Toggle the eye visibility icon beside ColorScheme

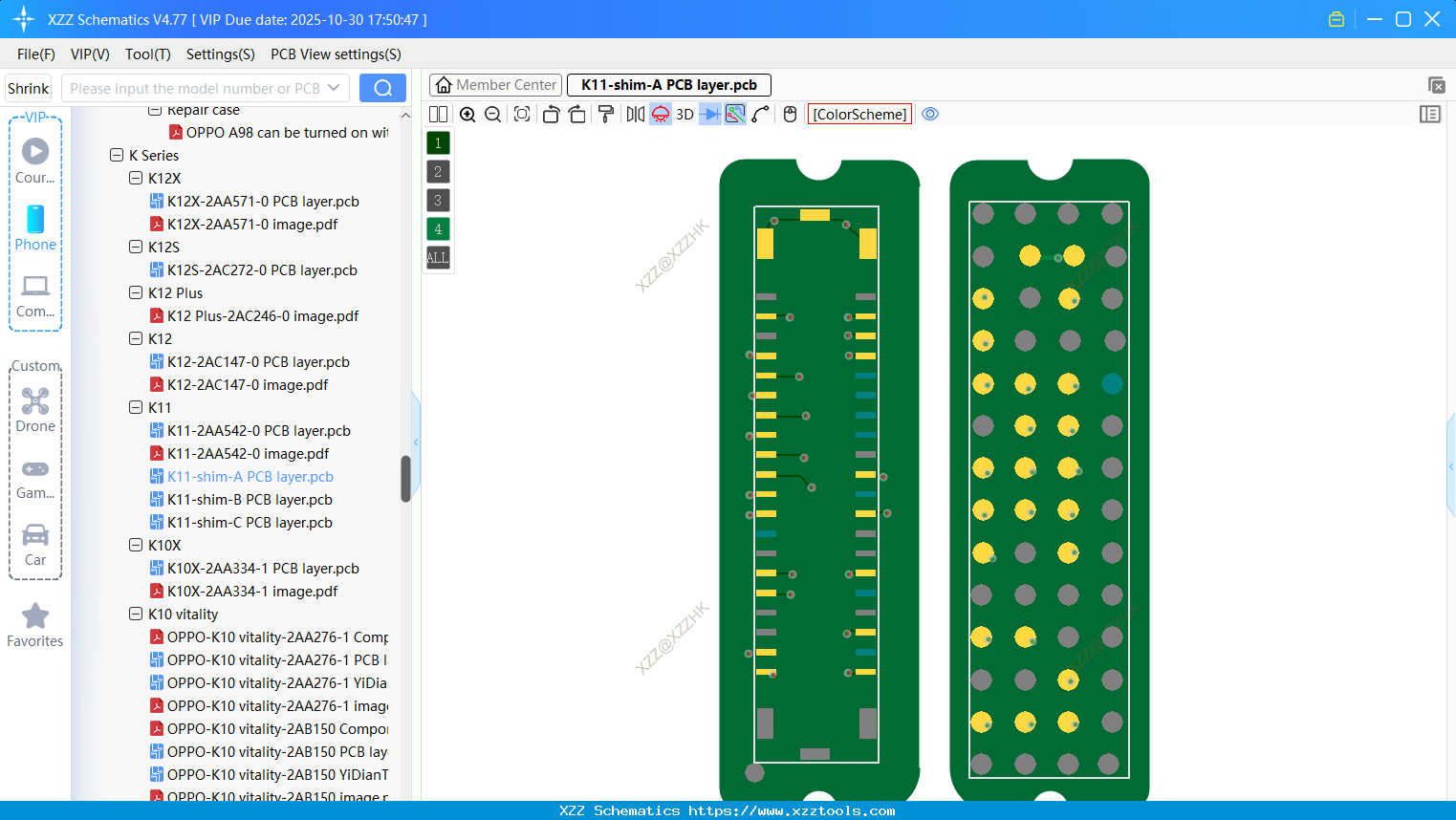930,114
